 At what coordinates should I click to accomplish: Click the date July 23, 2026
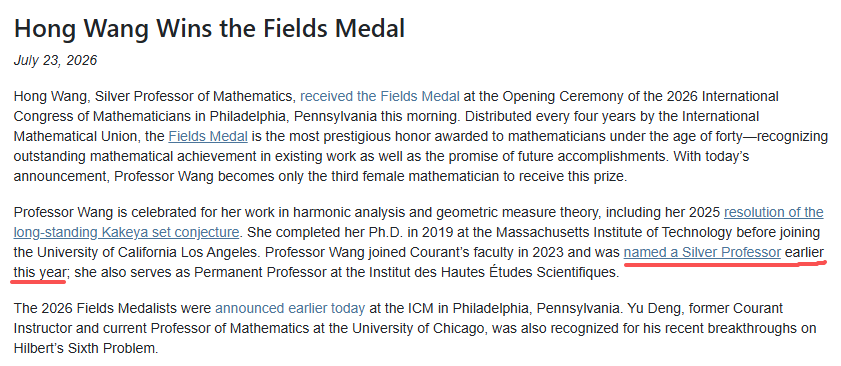click(x=55, y=60)
